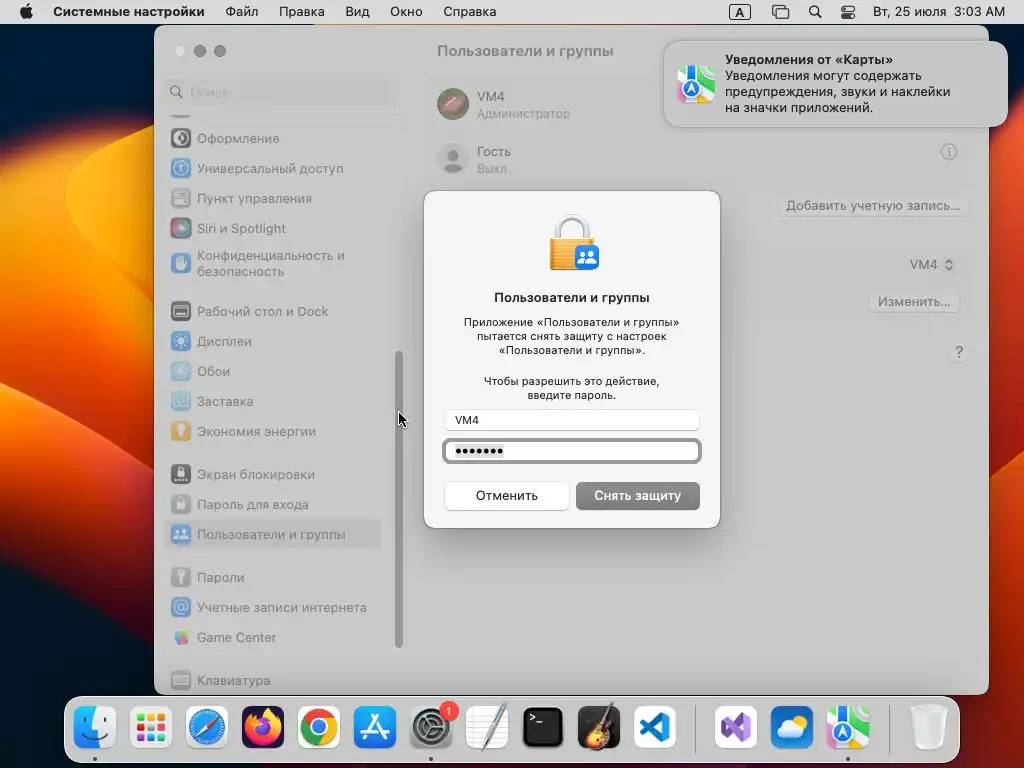1024x768 pixels.
Task: Open the Finder icon in the Dock
Action: (x=95, y=727)
